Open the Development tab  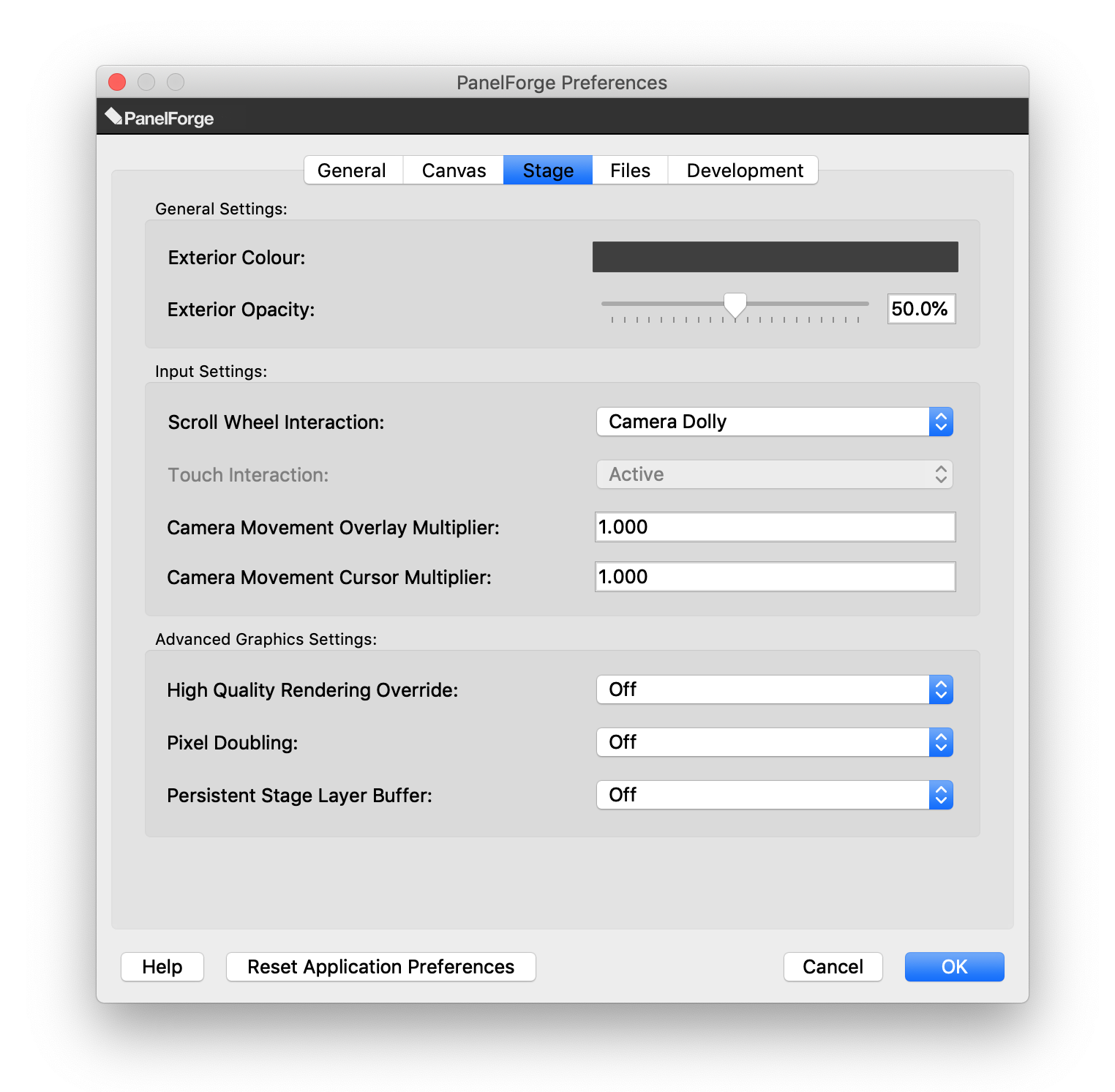click(744, 171)
